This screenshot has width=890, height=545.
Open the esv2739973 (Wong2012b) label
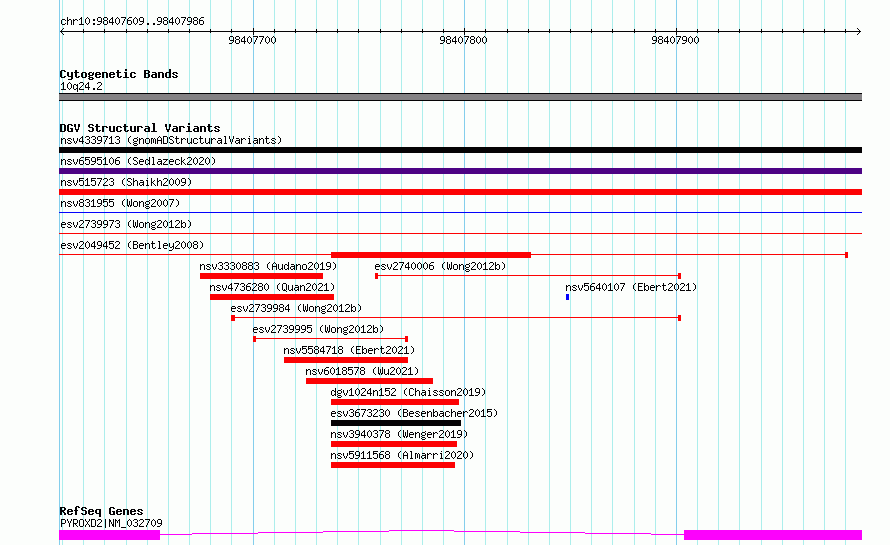click(126, 224)
